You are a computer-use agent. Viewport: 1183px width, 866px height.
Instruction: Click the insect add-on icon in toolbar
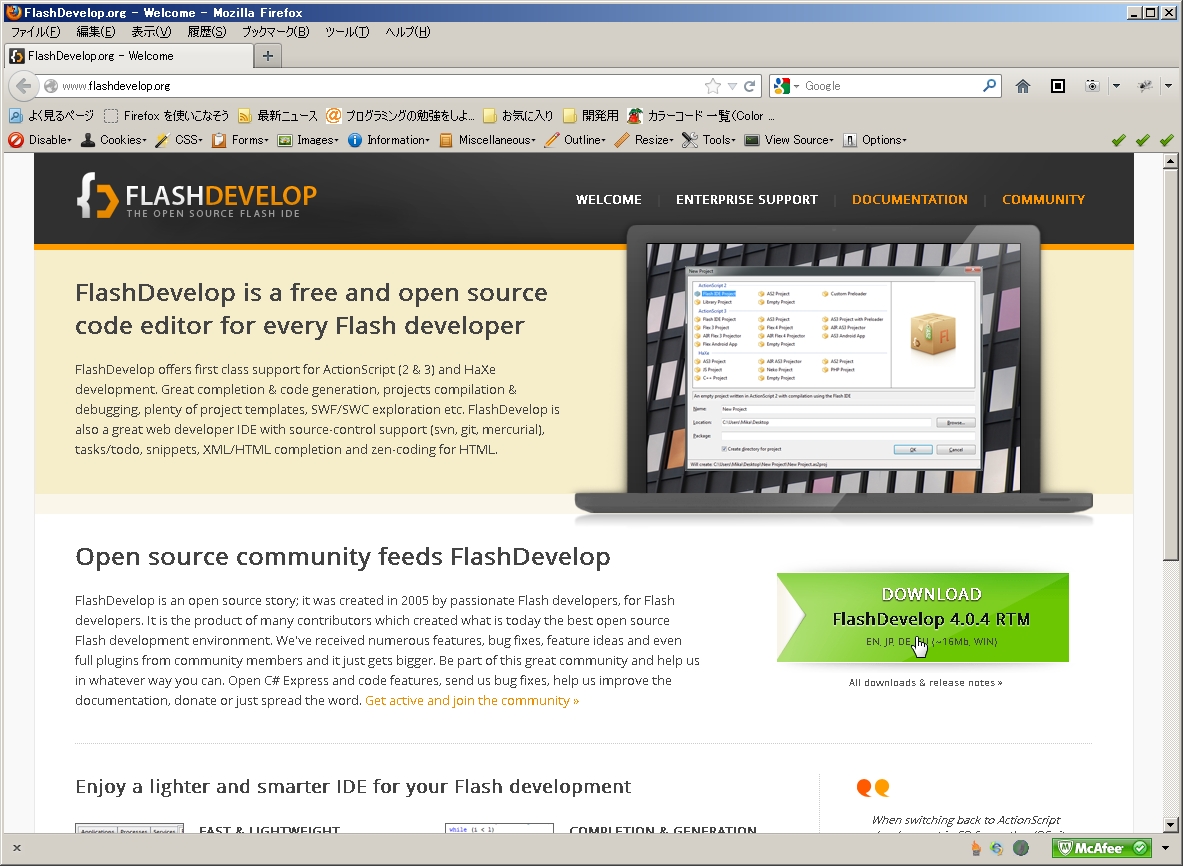1145,86
